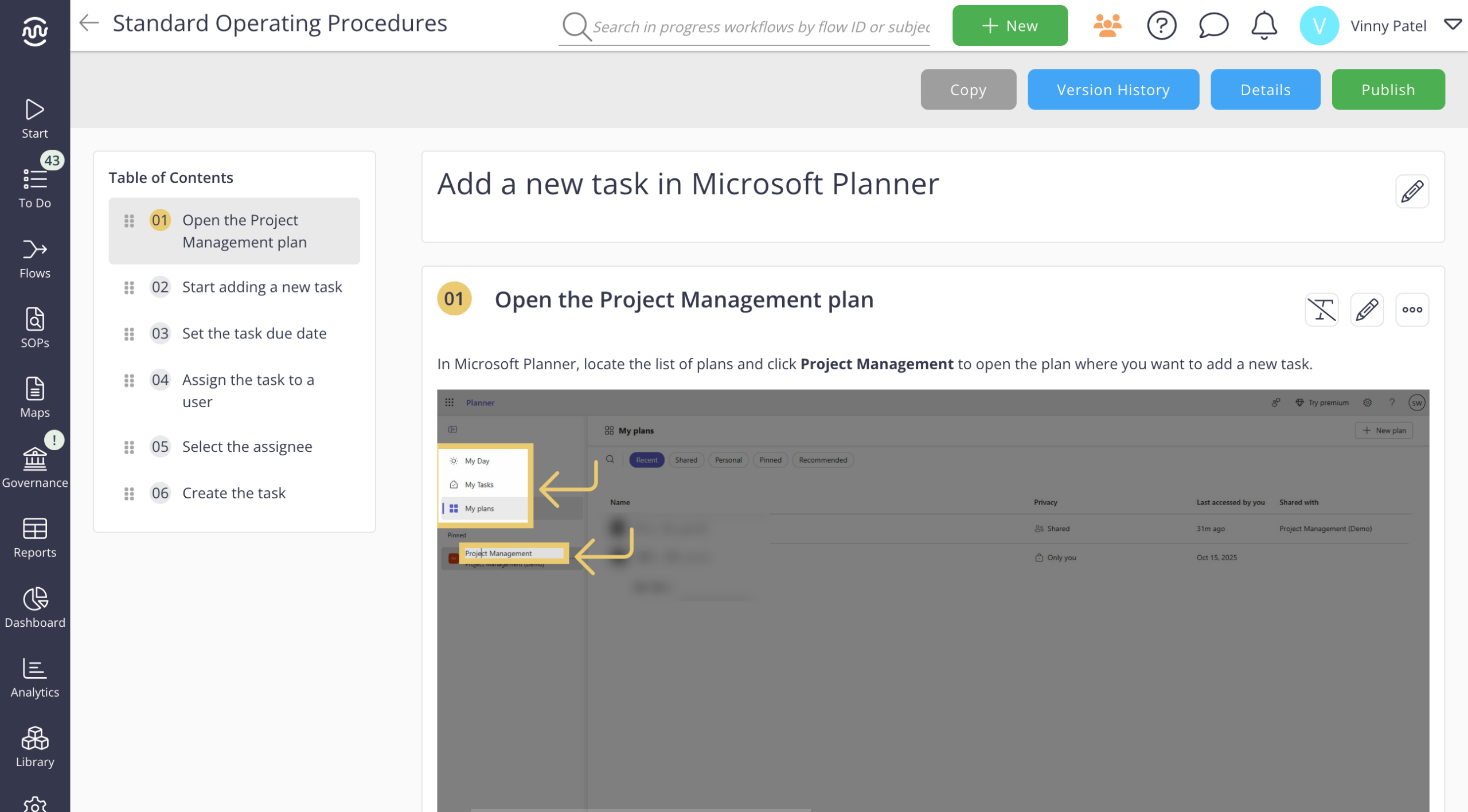Click the Planner screenshot image in step 01

[x=932, y=600]
